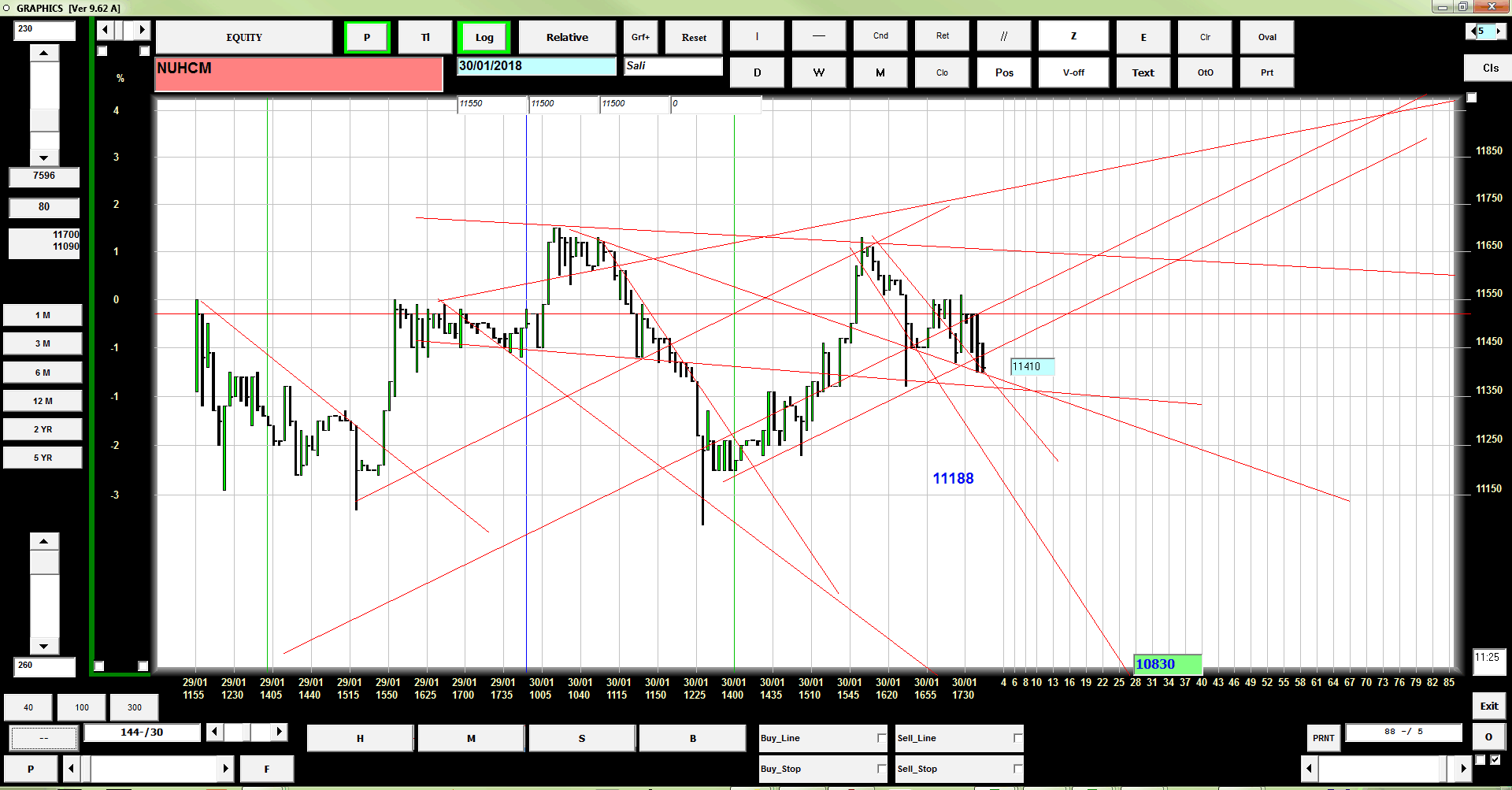Click the 80 value button
1512x790 pixels.
44,207
